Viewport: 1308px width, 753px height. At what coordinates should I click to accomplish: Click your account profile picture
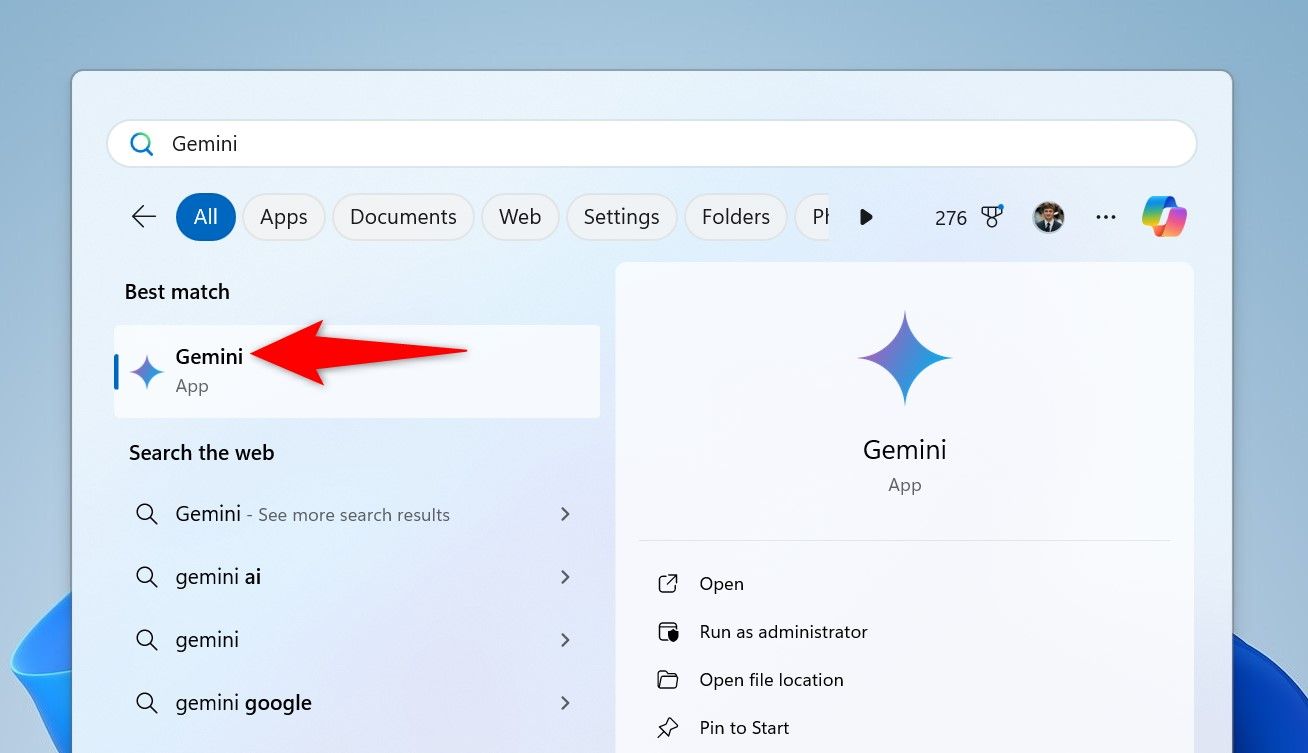click(1048, 217)
